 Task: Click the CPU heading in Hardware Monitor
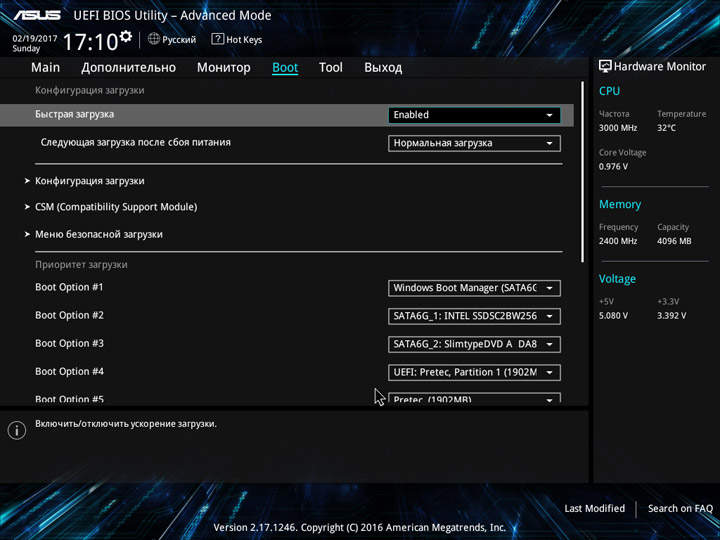coord(609,91)
